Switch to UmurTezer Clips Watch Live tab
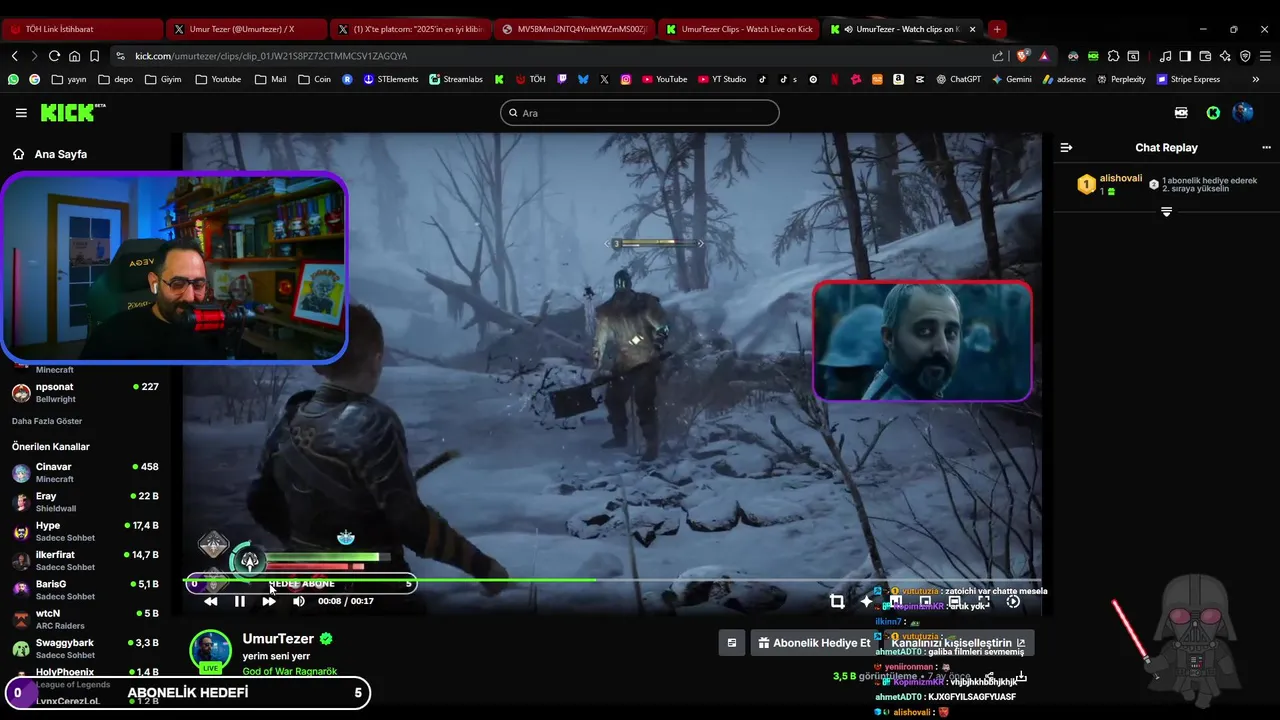This screenshot has height=720, width=1280. [x=738, y=29]
